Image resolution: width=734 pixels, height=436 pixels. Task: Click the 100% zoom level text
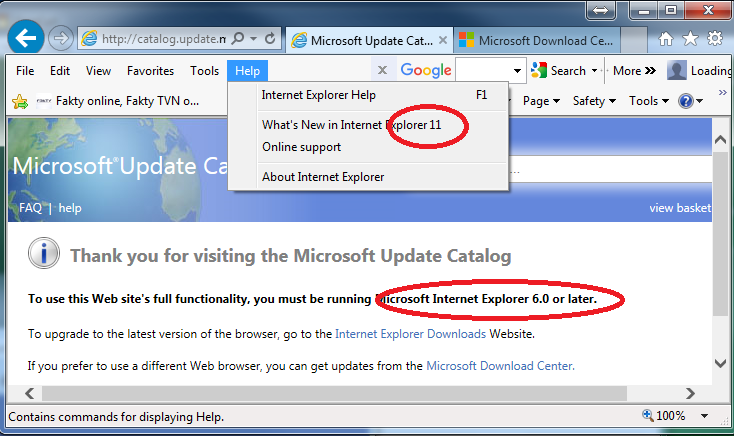(x=670, y=416)
